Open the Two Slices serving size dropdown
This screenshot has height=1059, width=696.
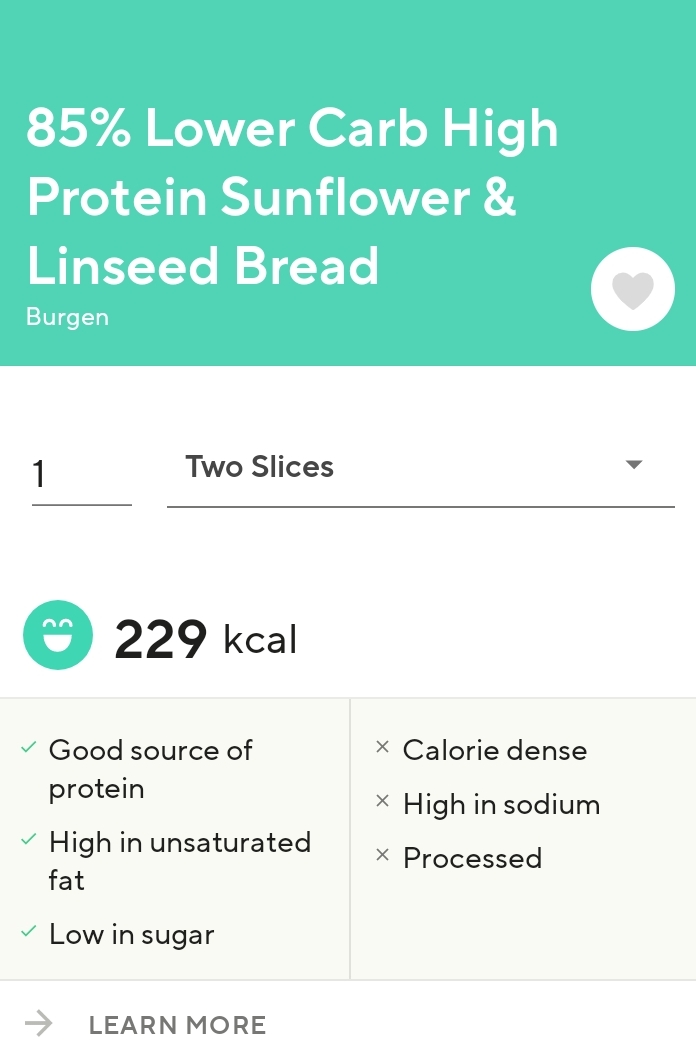click(x=400, y=468)
